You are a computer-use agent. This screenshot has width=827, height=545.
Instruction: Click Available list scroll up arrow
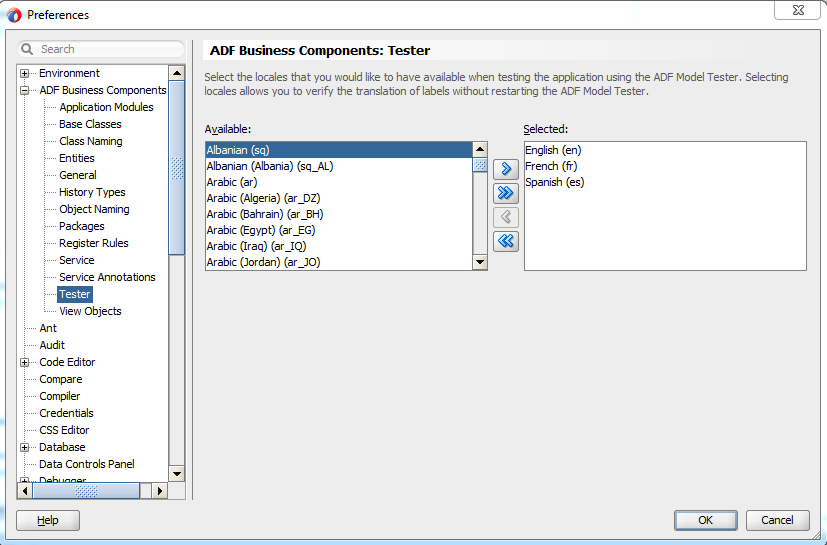pyautogui.click(x=480, y=149)
